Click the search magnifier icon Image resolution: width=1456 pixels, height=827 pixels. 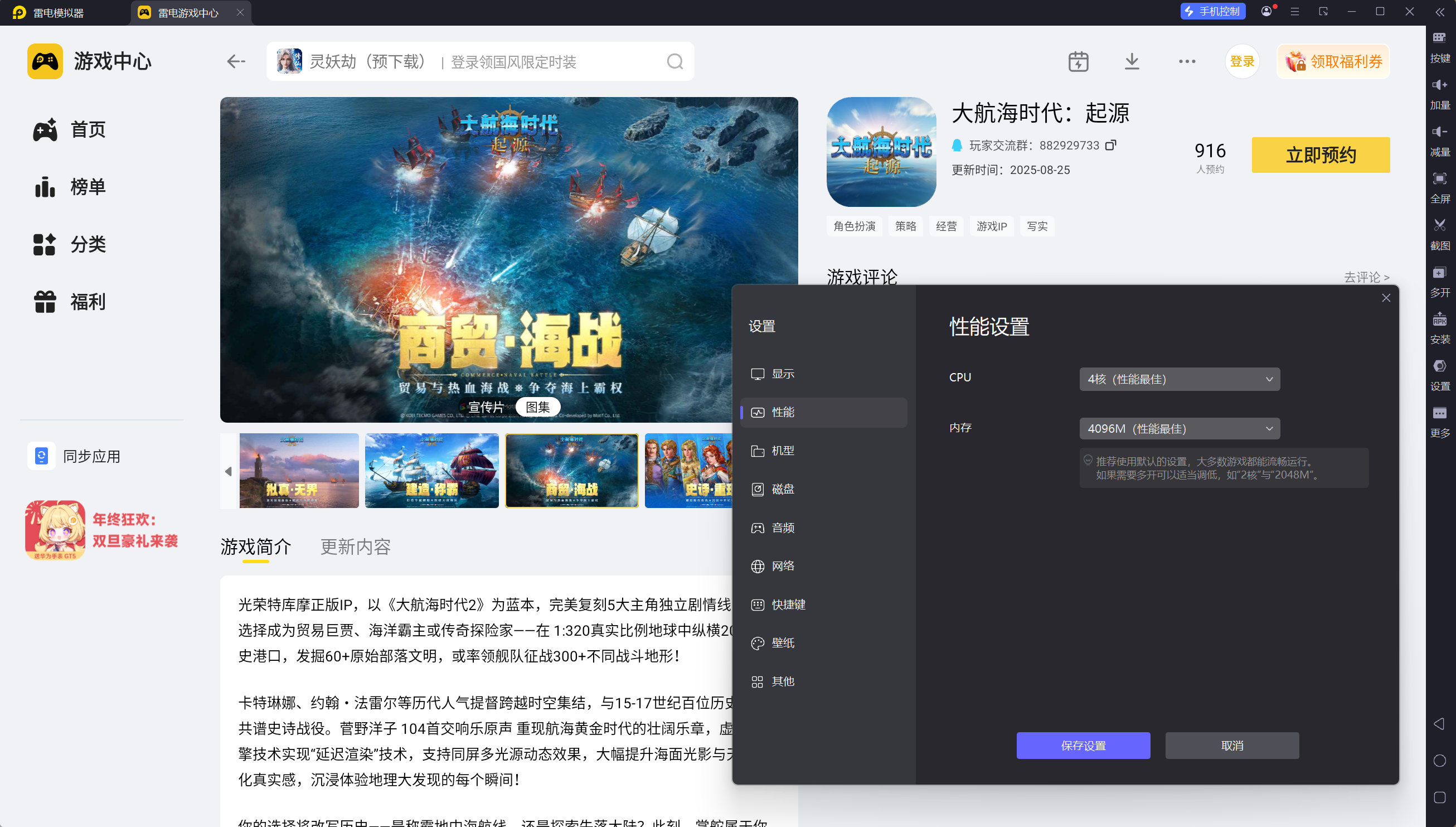674,61
